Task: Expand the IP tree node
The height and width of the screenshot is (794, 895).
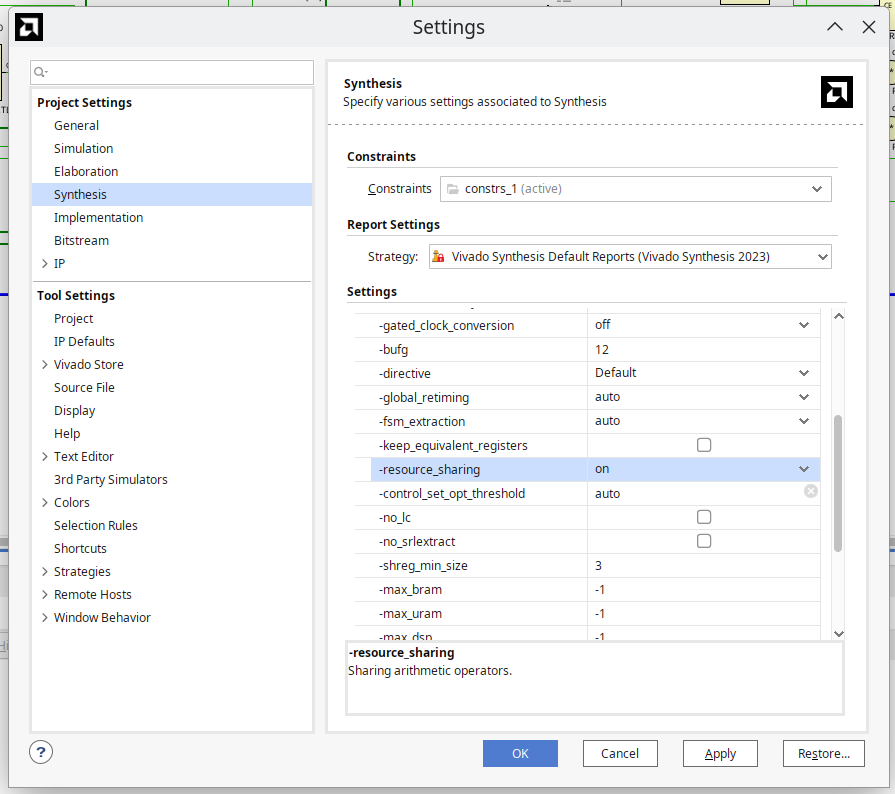Action: 45,264
